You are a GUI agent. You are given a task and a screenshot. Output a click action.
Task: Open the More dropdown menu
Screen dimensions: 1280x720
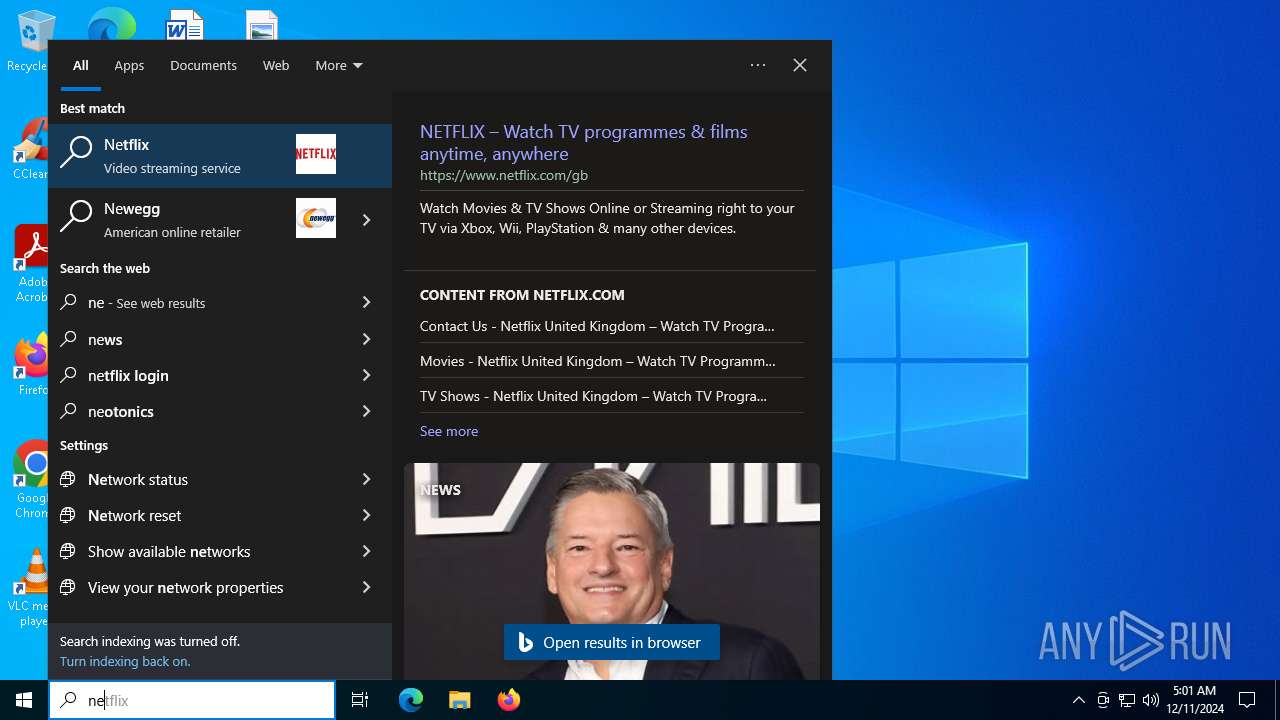click(339, 65)
